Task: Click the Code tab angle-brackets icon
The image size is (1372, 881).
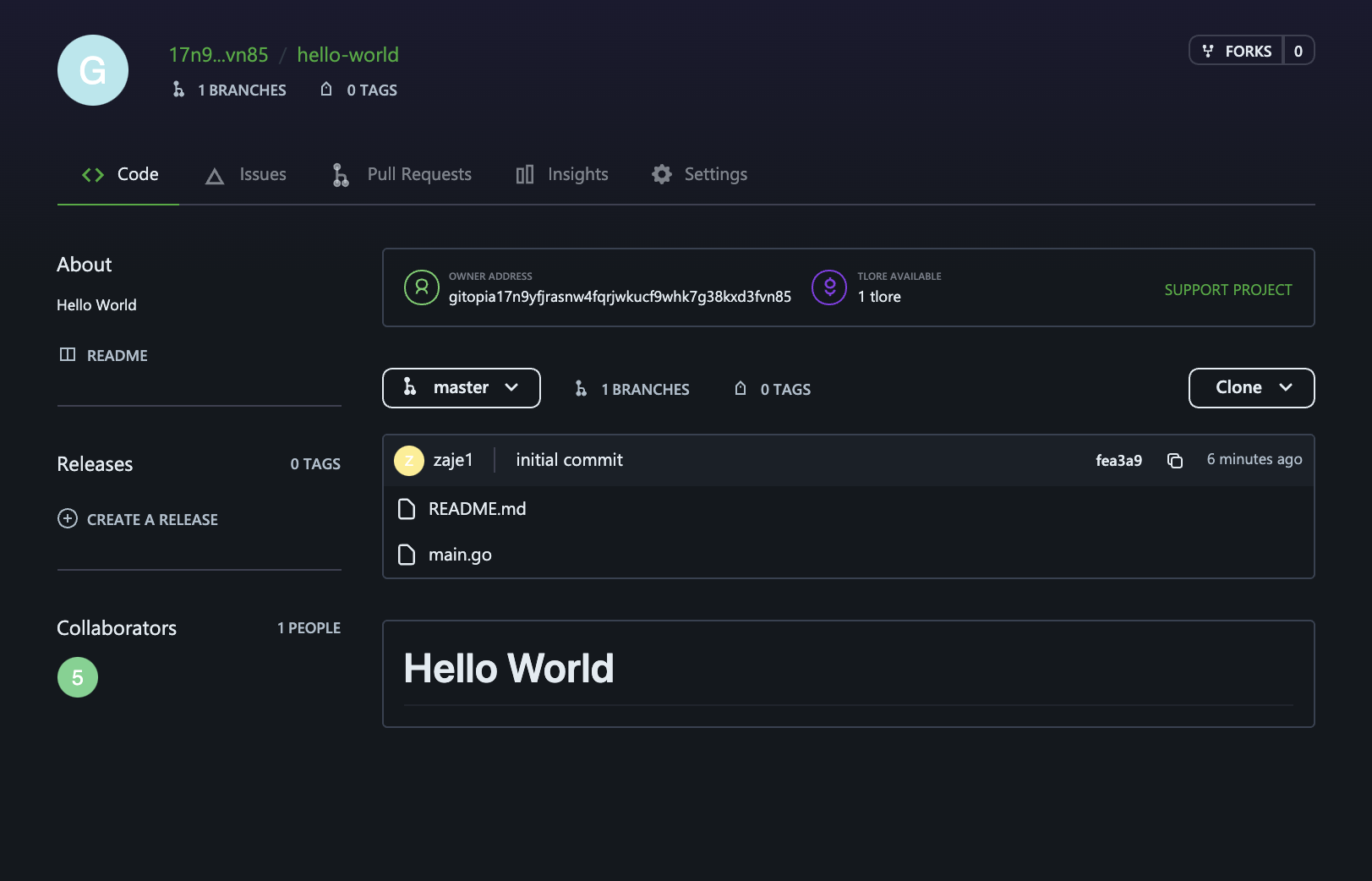Action: click(x=93, y=175)
